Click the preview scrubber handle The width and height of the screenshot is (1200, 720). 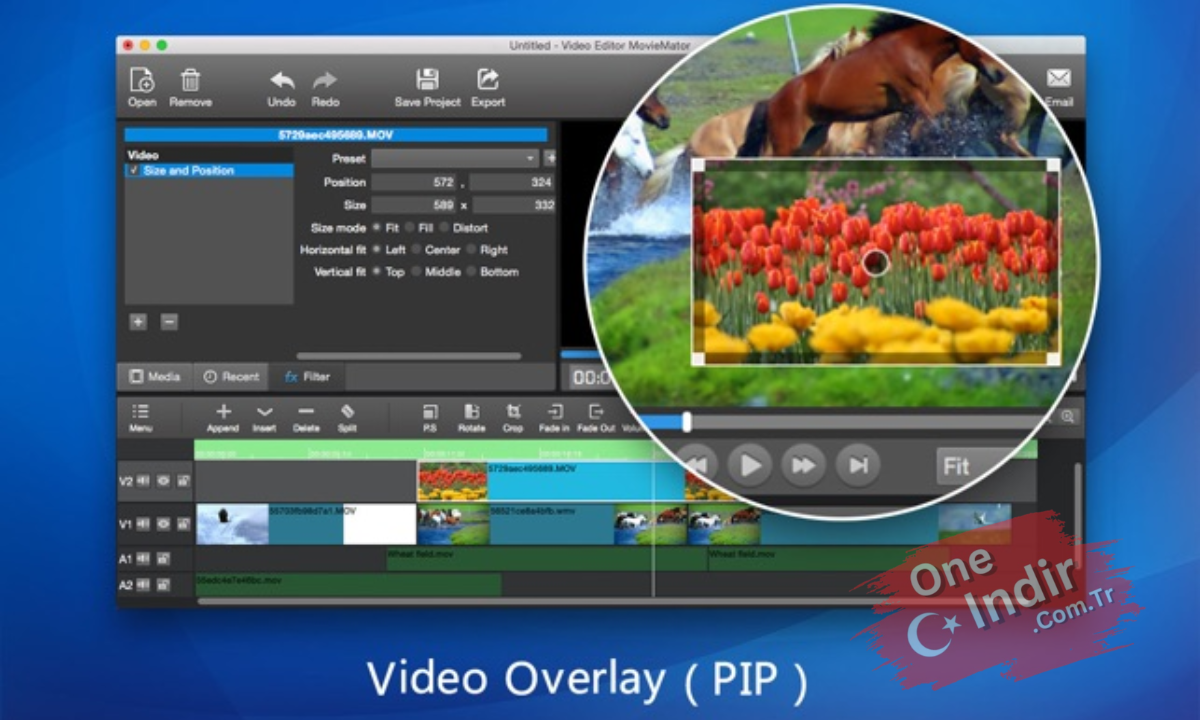(687, 422)
